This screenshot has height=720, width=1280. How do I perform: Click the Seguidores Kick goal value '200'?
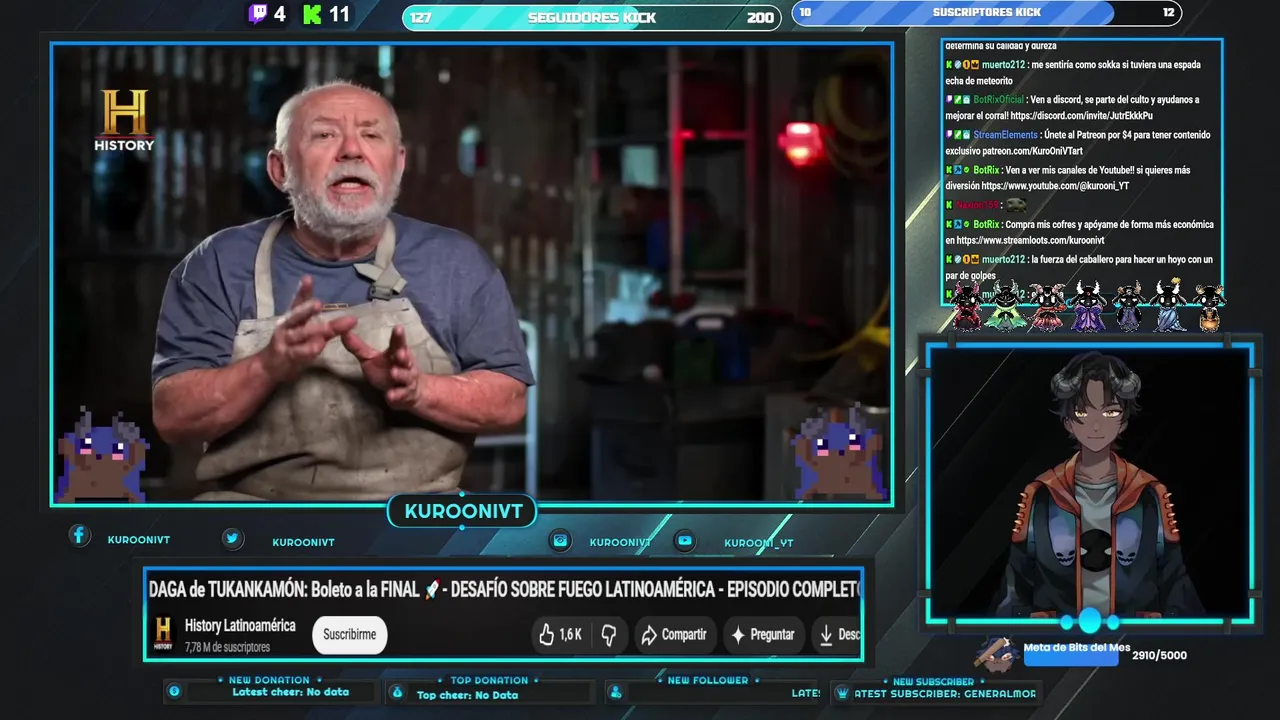click(x=760, y=18)
